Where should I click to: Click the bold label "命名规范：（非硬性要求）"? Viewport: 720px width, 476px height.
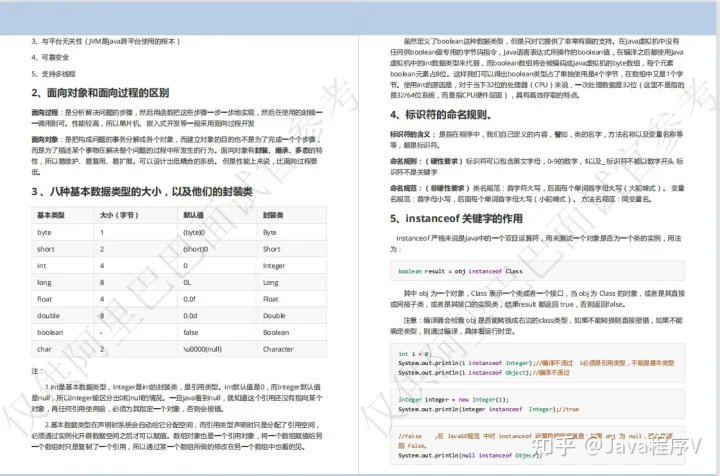point(430,188)
